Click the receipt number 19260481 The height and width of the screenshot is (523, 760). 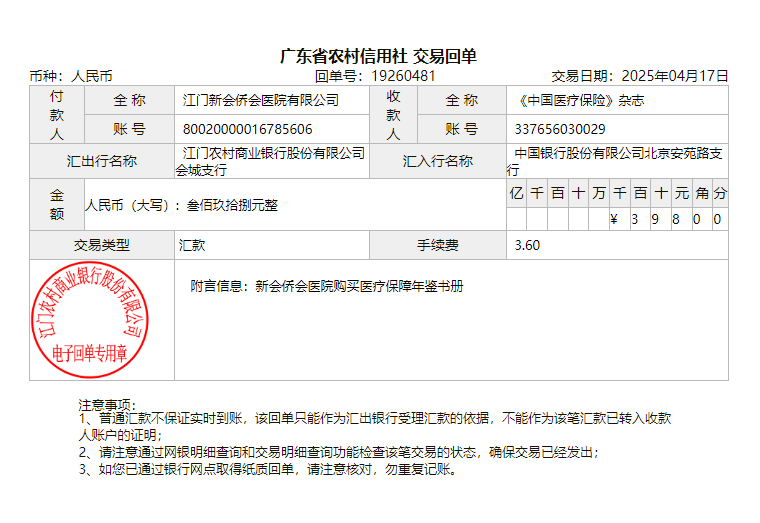pyautogui.click(x=403, y=76)
